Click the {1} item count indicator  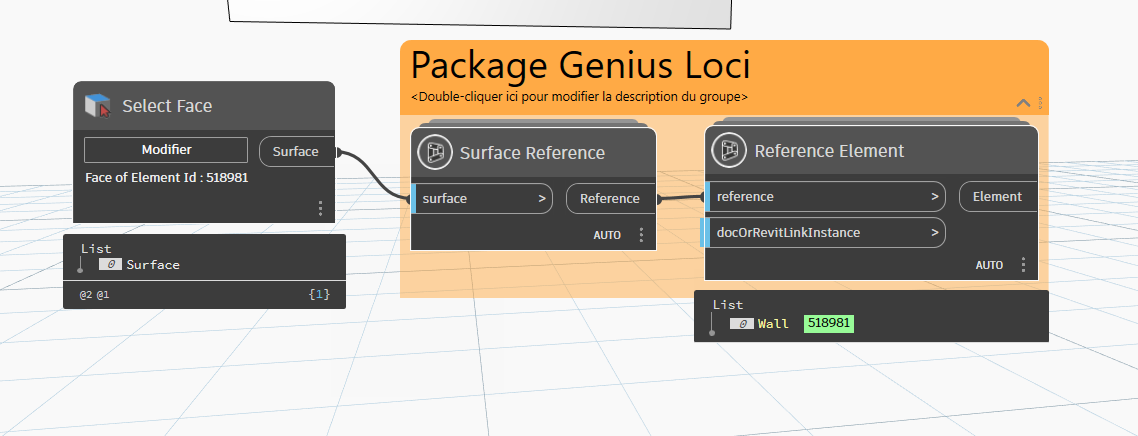(319, 295)
